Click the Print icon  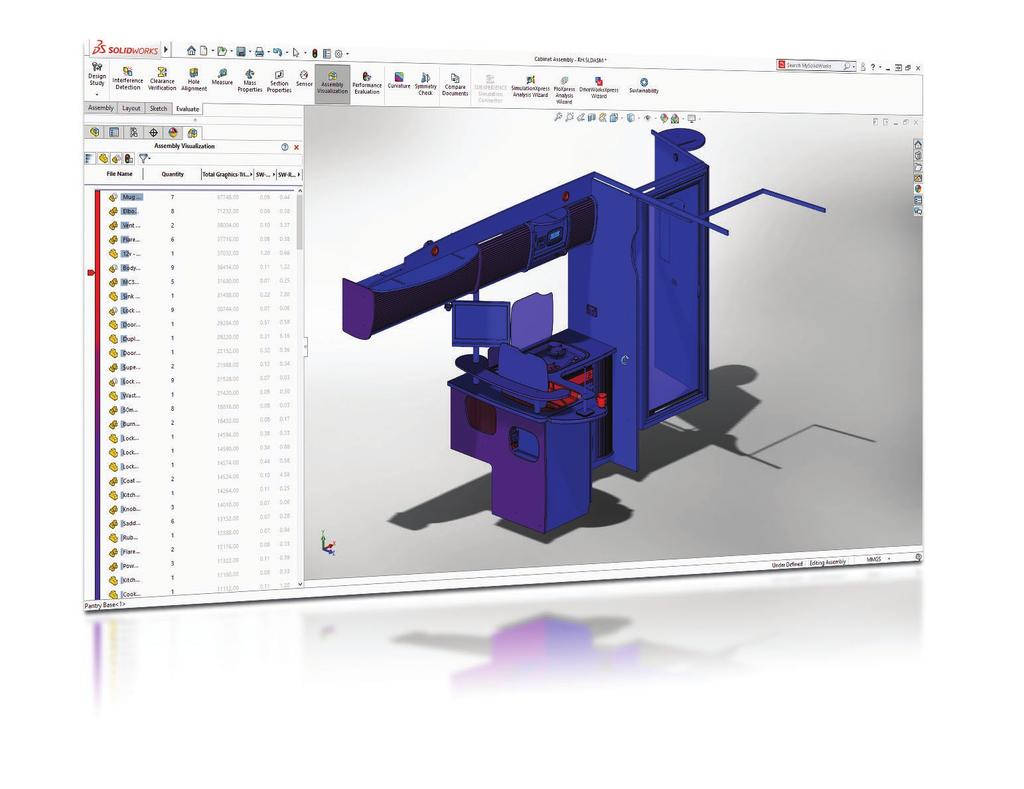(259, 52)
